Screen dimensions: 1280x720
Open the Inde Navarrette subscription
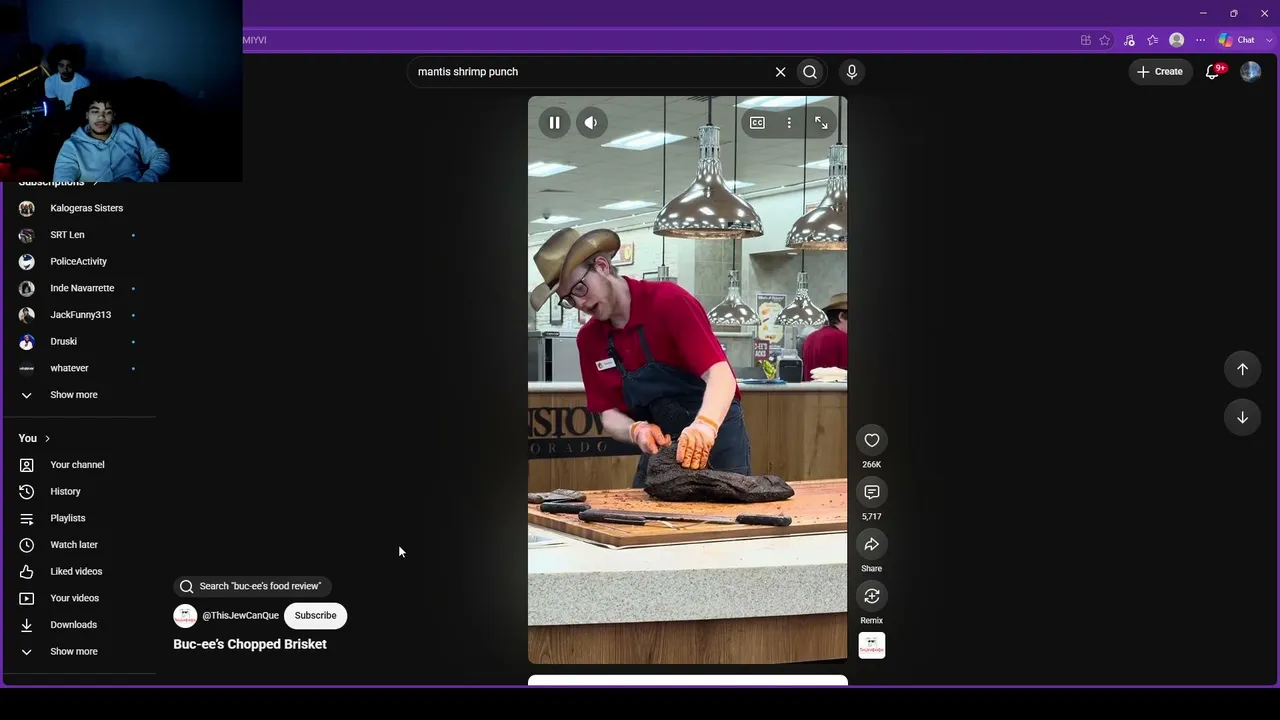(x=78, y=288)
